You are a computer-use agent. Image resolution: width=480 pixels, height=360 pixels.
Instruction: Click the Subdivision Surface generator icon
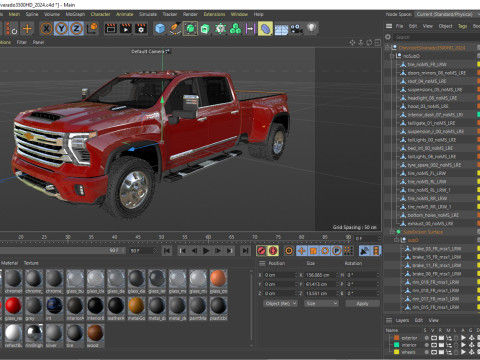tap(190, 29)
